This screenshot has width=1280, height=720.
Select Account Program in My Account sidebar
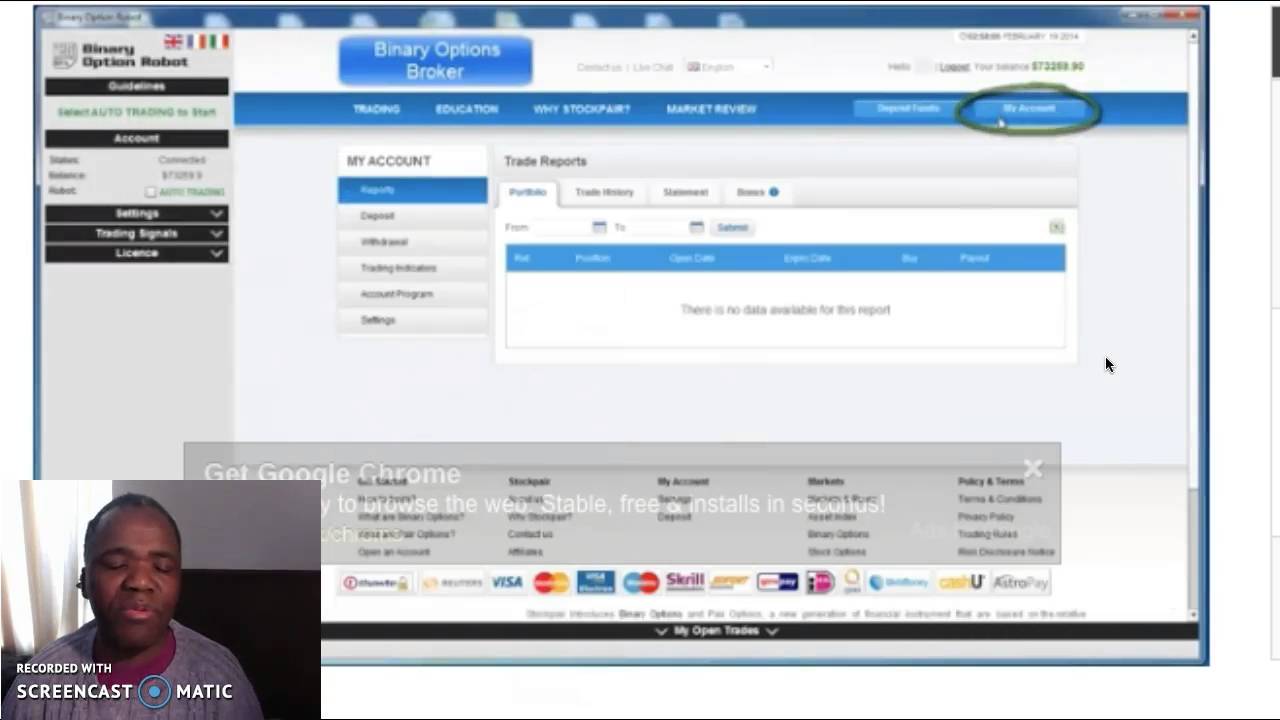[x=412, y=294]
